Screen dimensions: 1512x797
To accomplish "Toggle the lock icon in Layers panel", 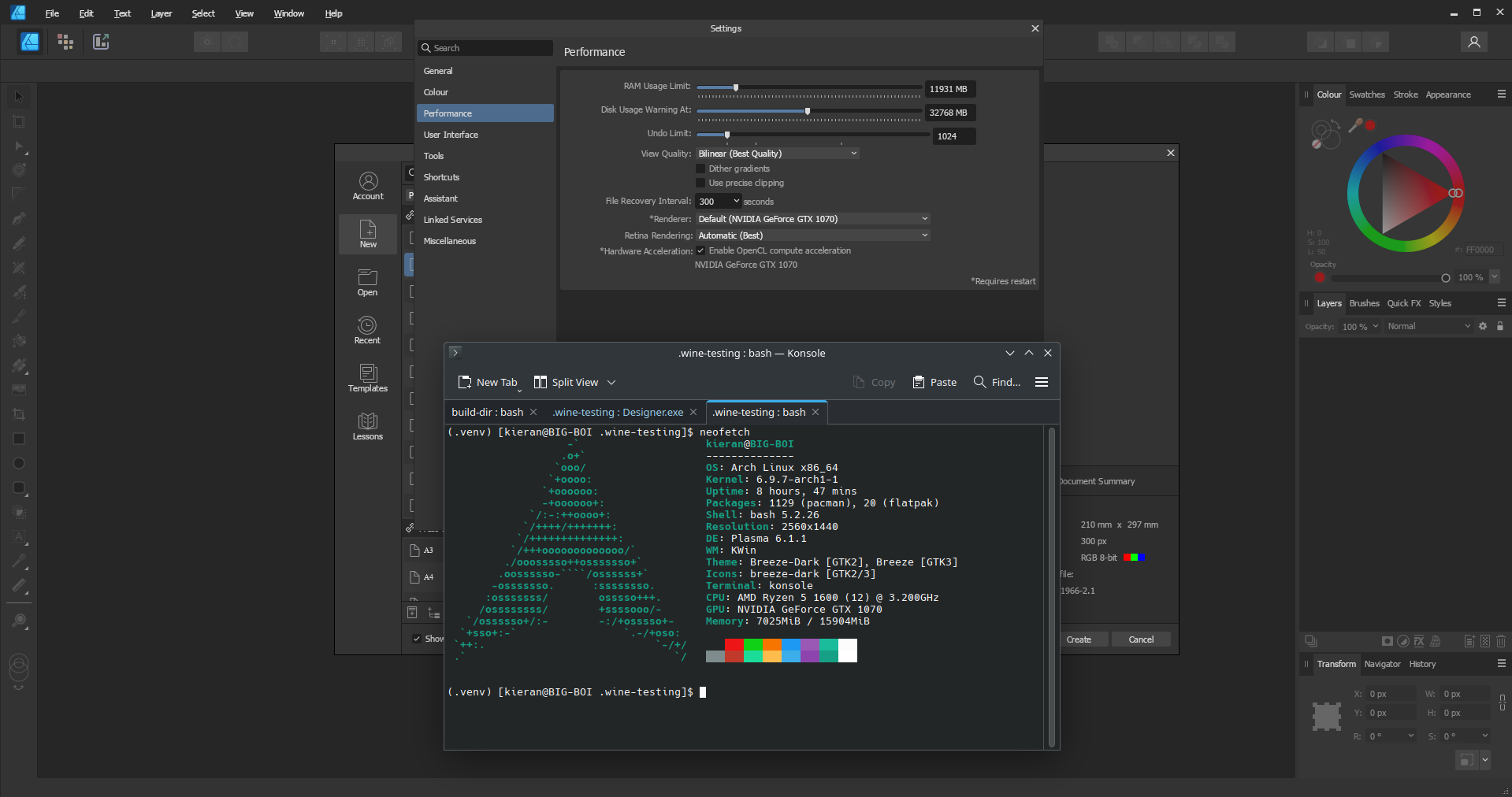I will [x=1500, y=326].
